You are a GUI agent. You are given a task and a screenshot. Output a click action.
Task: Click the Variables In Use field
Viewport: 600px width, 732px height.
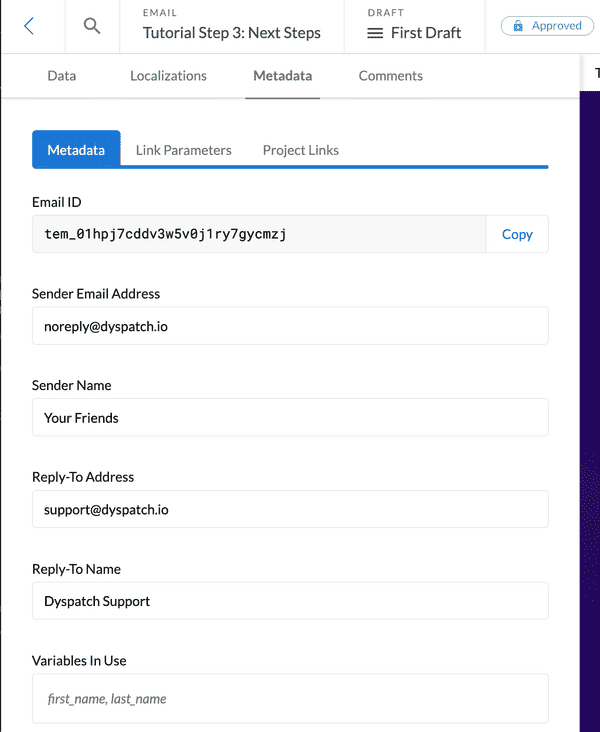pyautogui.click(x=290, y=698)
